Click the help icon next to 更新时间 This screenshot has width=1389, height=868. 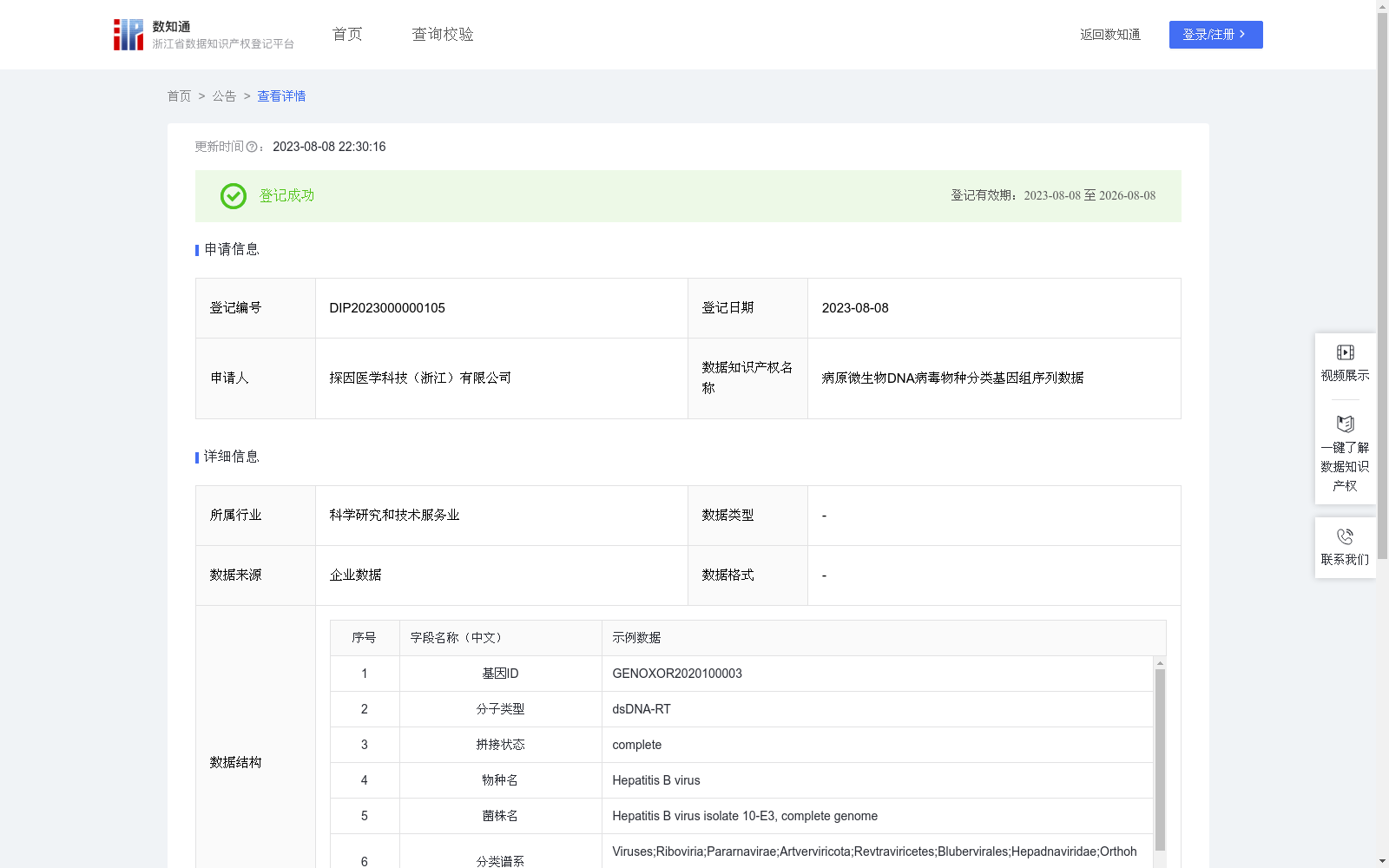252,148
